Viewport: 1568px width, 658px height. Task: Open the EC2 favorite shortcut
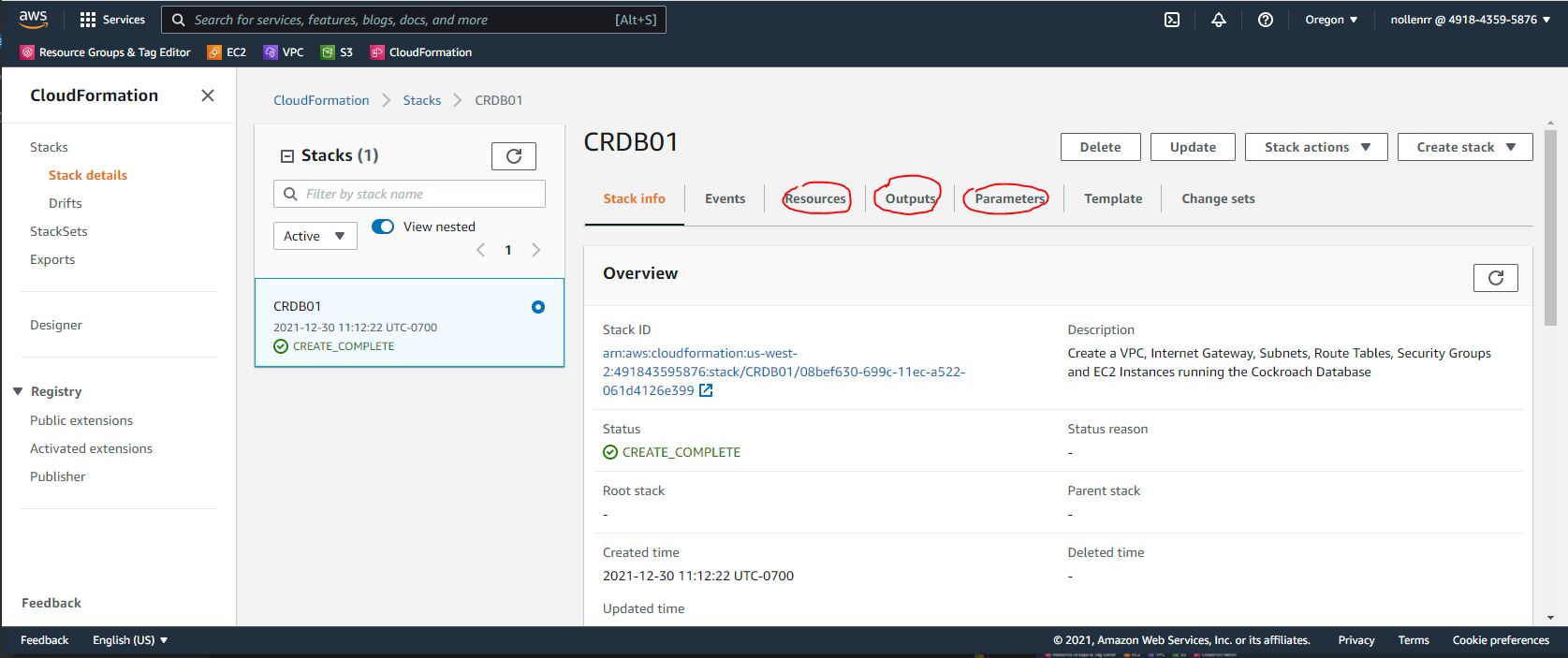coord(227,52)
